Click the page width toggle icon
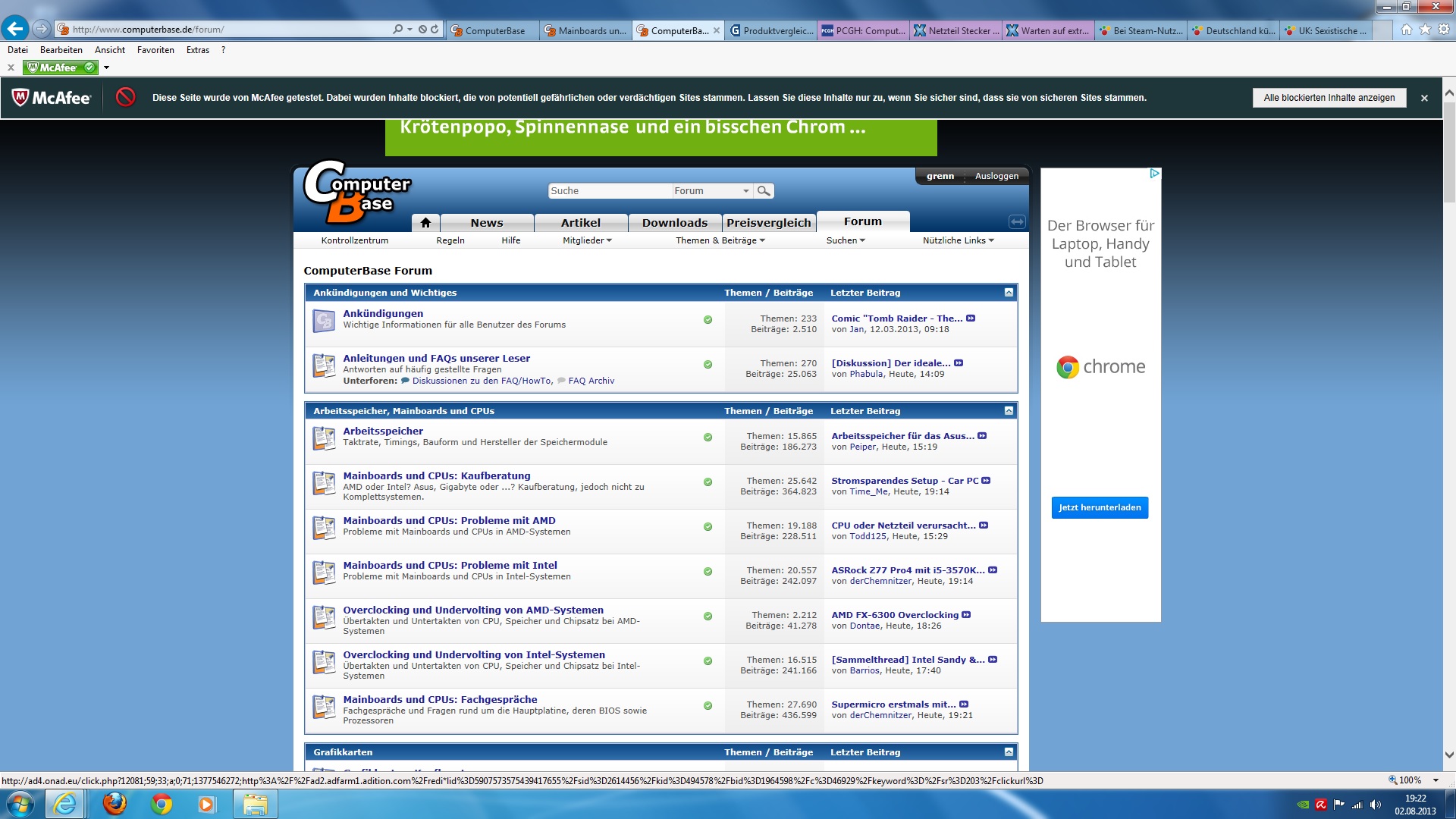This screenshot has height=819, width=1456. [x=1017, y=221]
